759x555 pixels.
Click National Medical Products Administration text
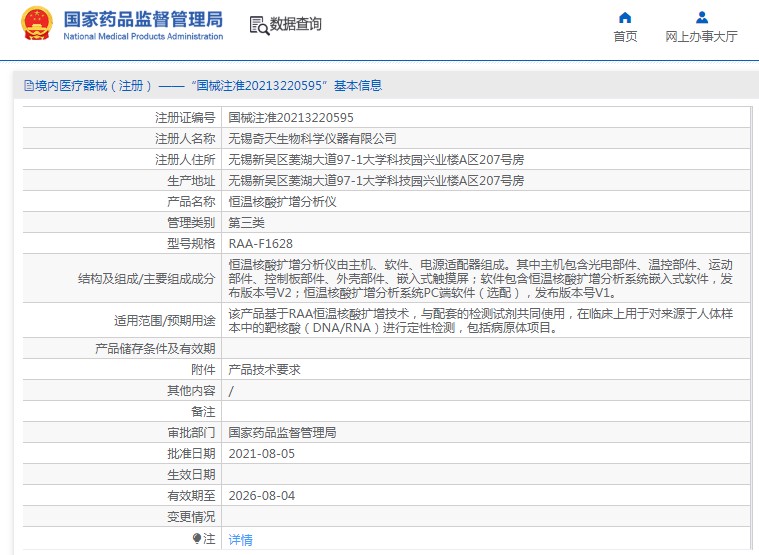click(143, 36)
